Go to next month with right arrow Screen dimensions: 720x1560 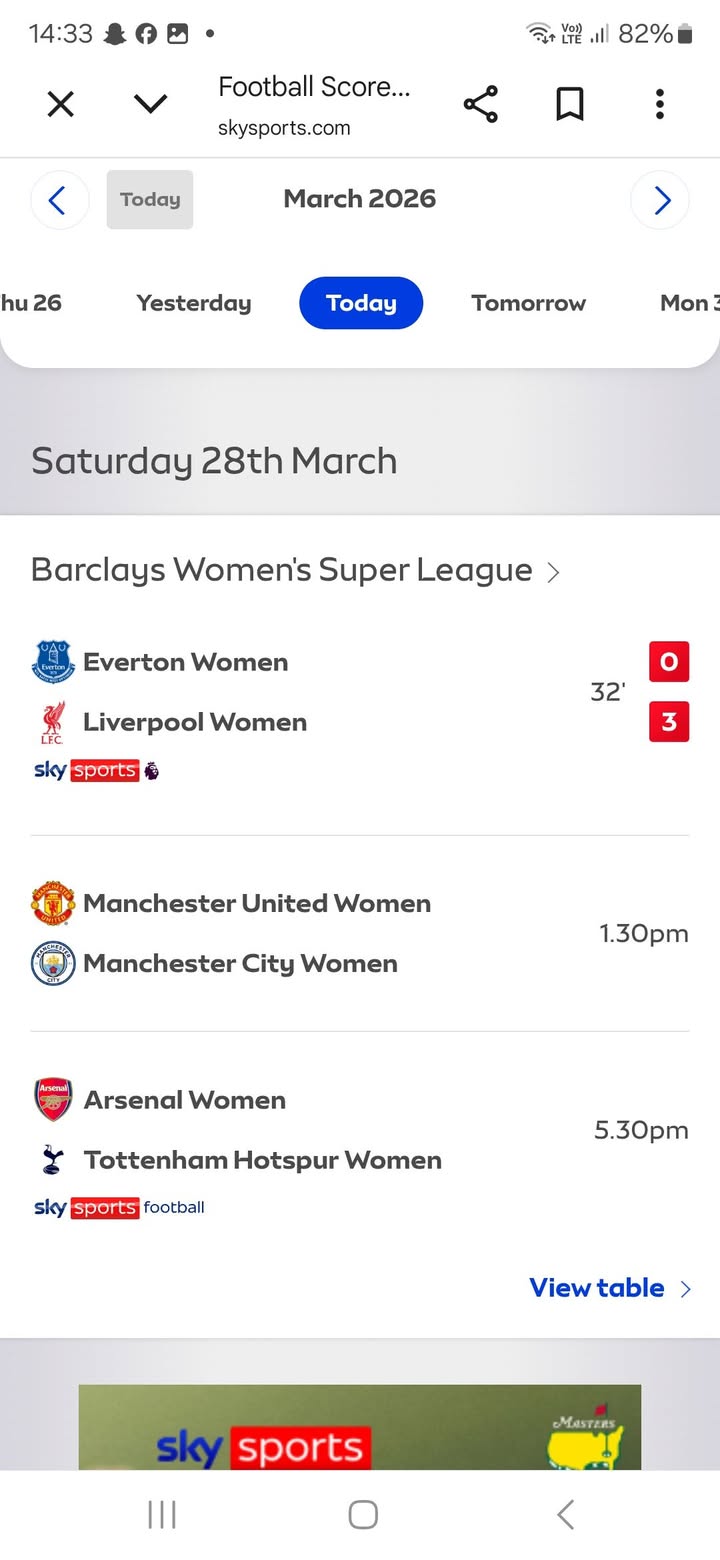coord(660,200)
